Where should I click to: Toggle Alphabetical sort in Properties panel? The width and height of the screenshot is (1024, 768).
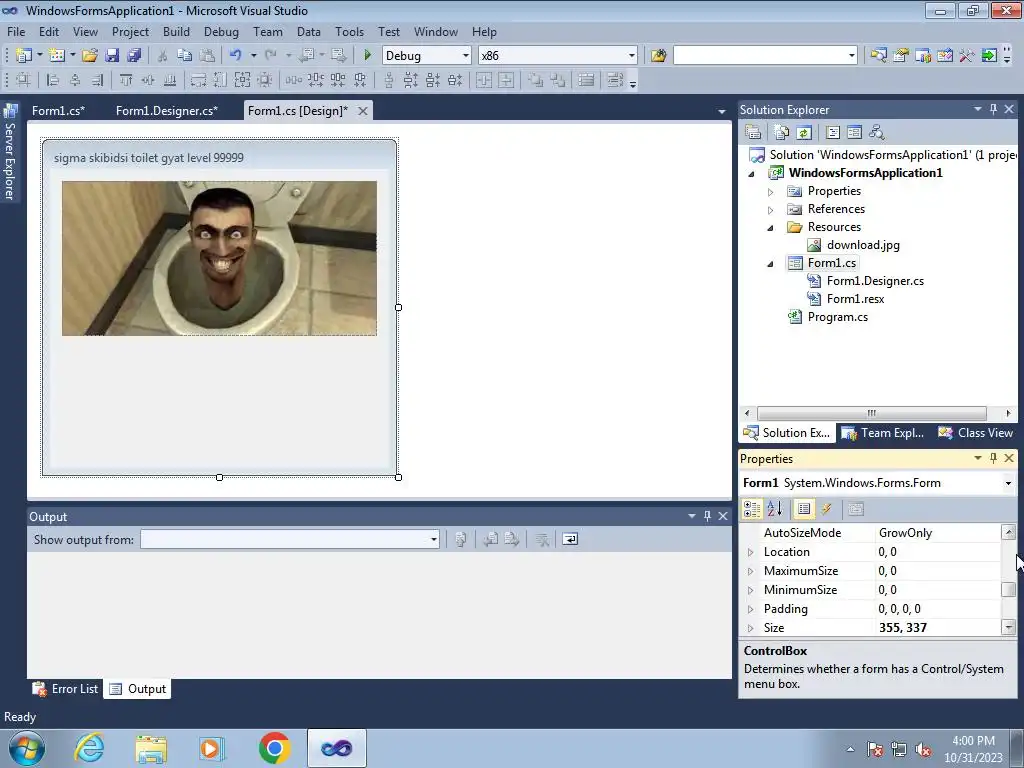775,509
